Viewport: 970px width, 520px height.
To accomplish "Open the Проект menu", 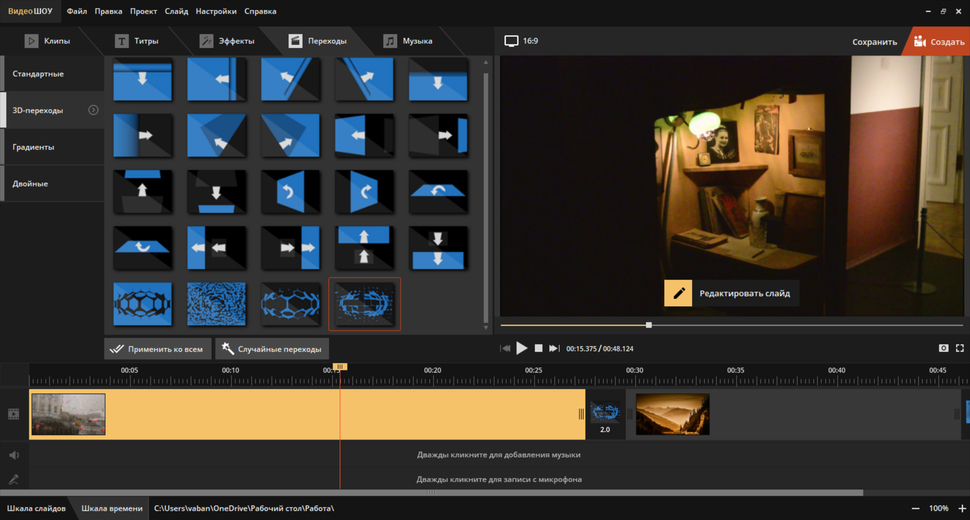I will click(143, 11).
